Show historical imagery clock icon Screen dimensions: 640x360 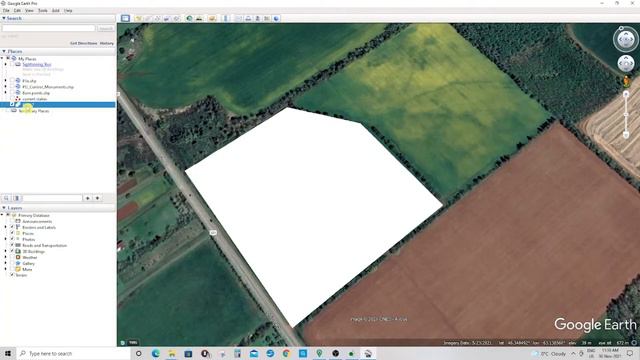pyautogui.click(x=189, y=18)
